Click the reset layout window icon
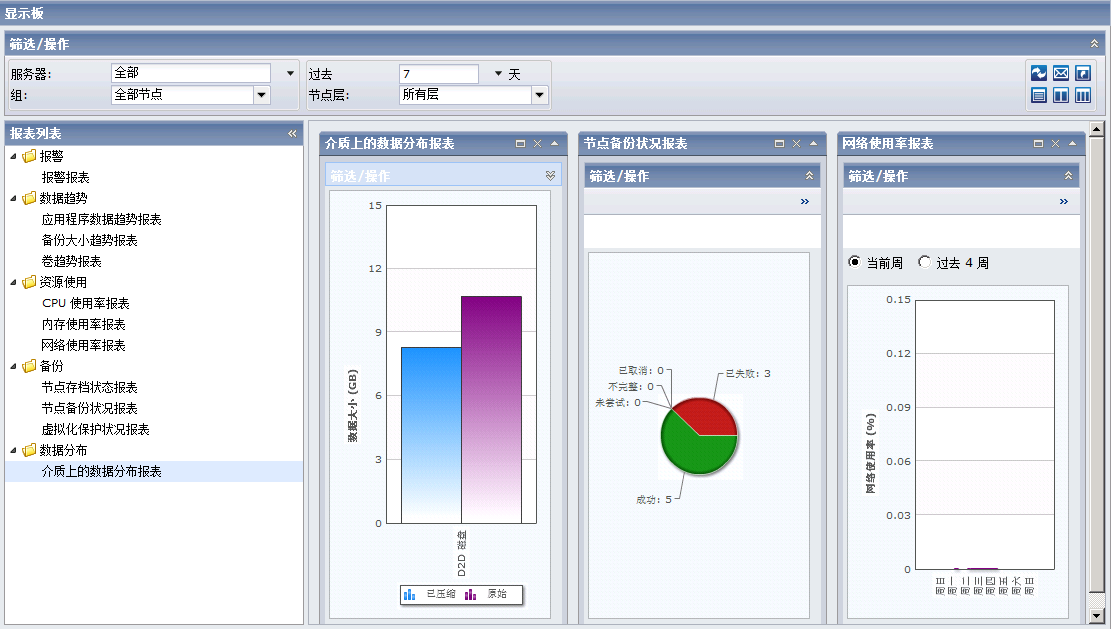Screen dimensions: 1111x629 coord(1083,73)
